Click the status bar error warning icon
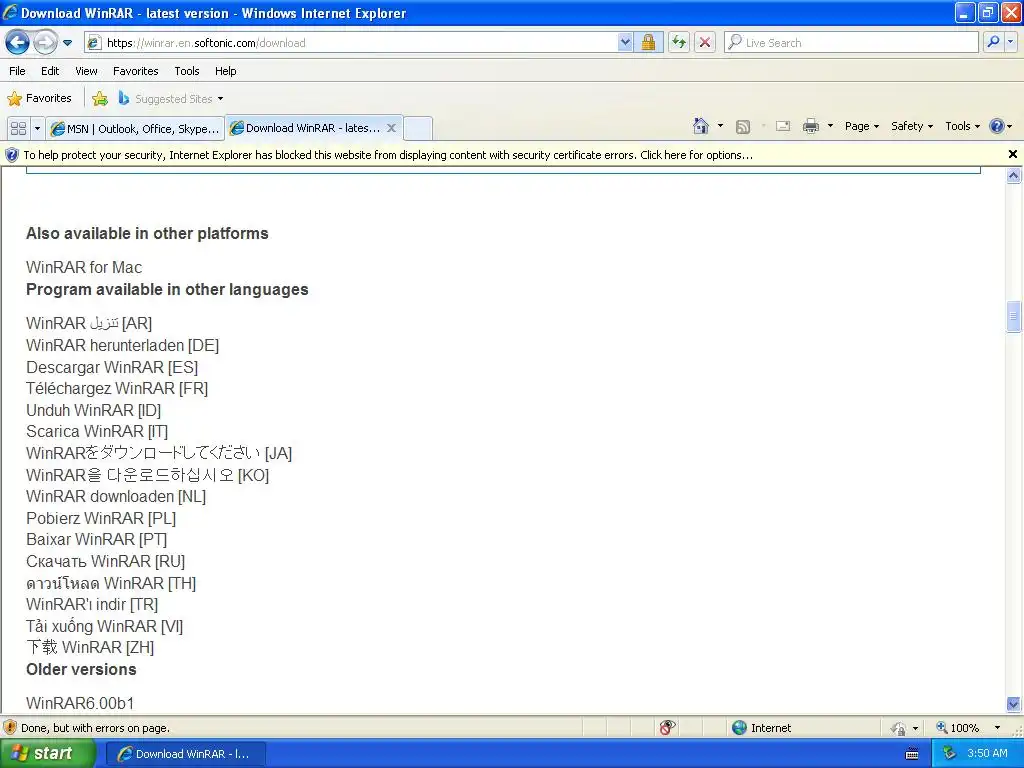Screen dimensions: 1024x768 pyautogui.click(x=10, y=728)
